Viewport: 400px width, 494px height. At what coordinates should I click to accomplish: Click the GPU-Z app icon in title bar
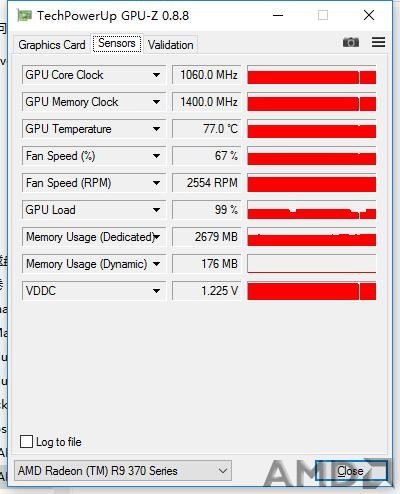pyautogui.click(x=25, y=15)
